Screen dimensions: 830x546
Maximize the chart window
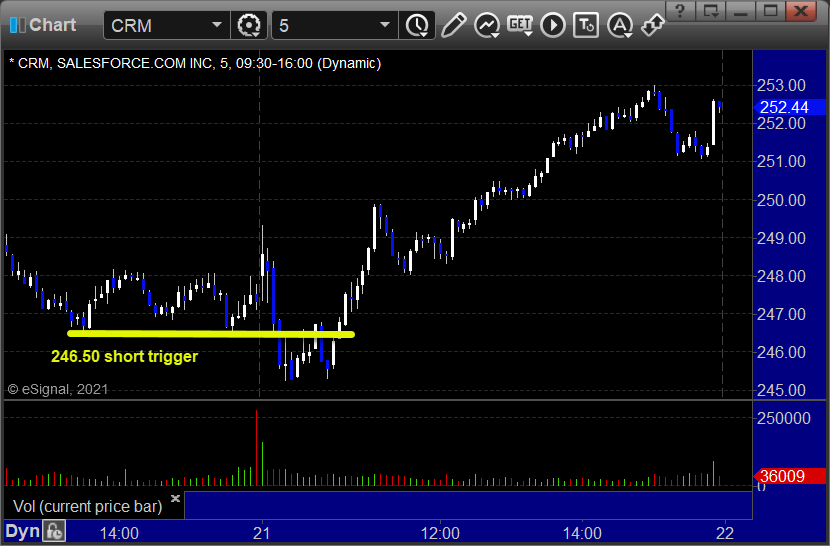tap(770, 10)
